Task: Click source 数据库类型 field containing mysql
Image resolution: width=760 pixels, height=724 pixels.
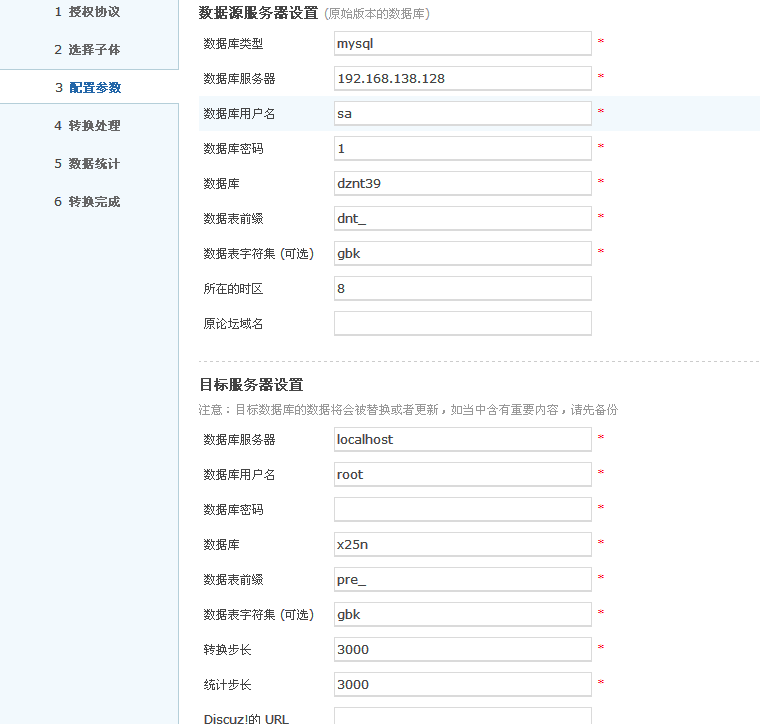Action: pos(462,44)
